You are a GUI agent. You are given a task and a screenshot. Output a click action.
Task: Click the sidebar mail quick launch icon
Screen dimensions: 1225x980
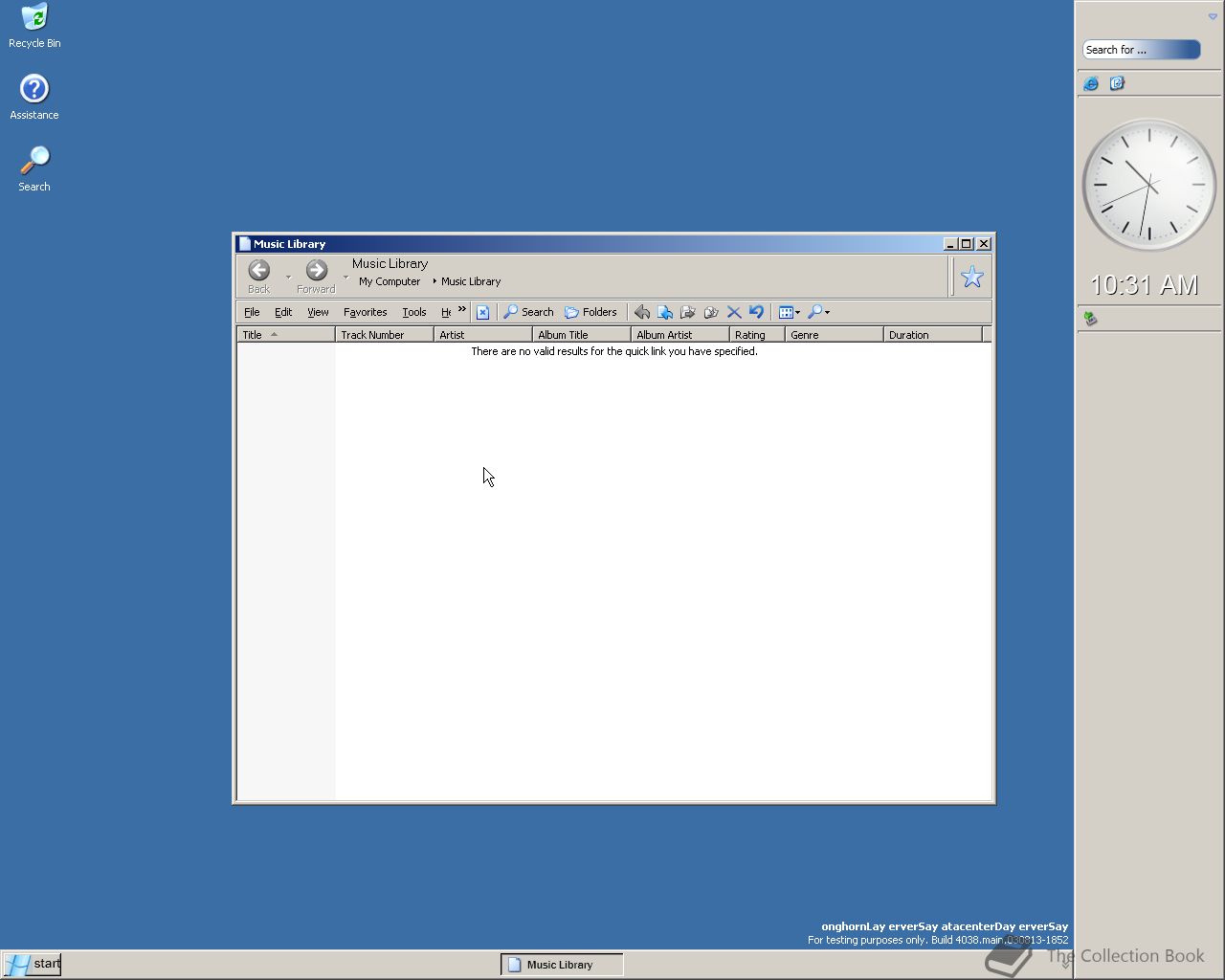1117,84
